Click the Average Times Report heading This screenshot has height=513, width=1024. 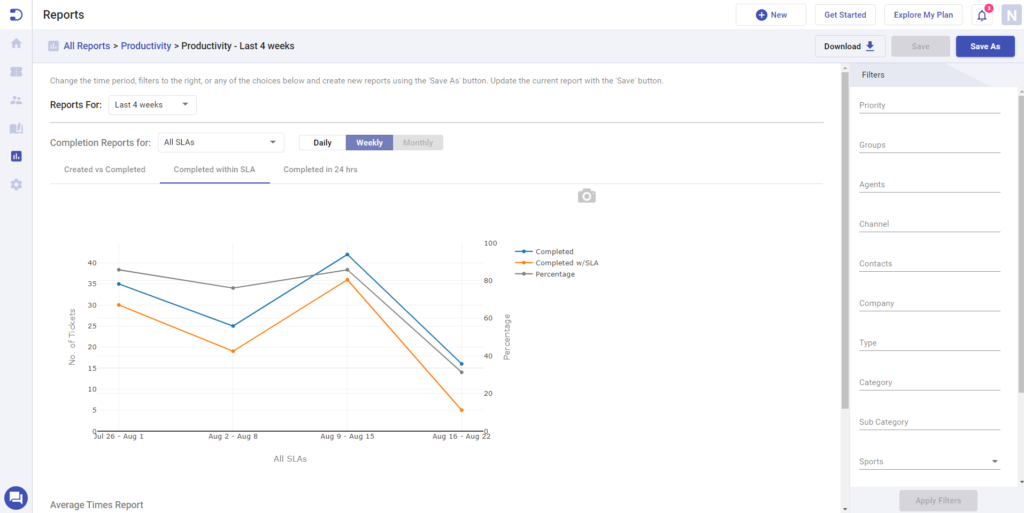tap(97, 505)
